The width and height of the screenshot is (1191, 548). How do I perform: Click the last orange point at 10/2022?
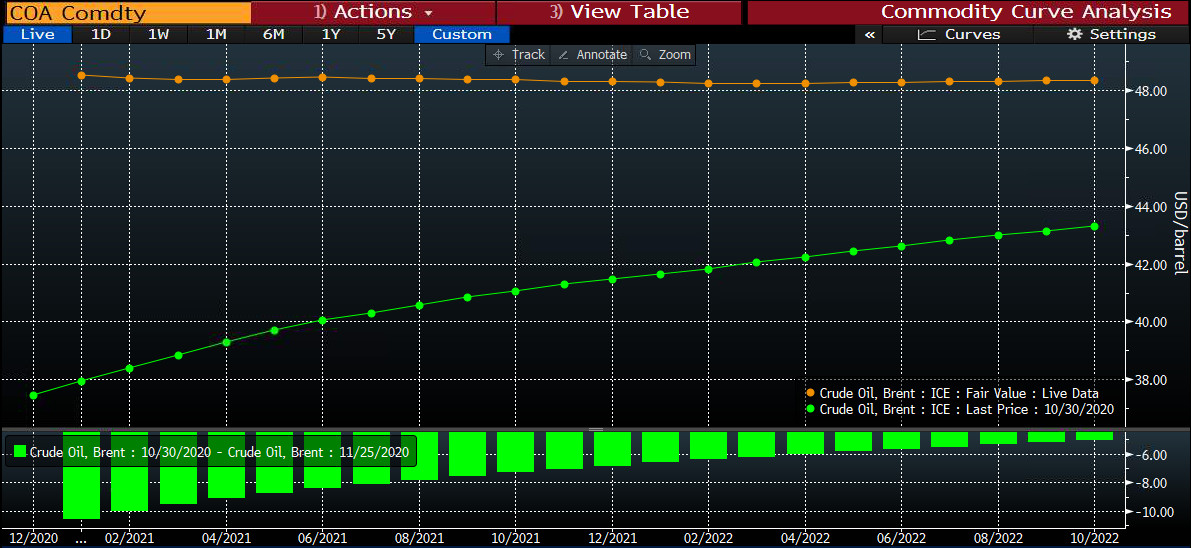point(1095,81)
